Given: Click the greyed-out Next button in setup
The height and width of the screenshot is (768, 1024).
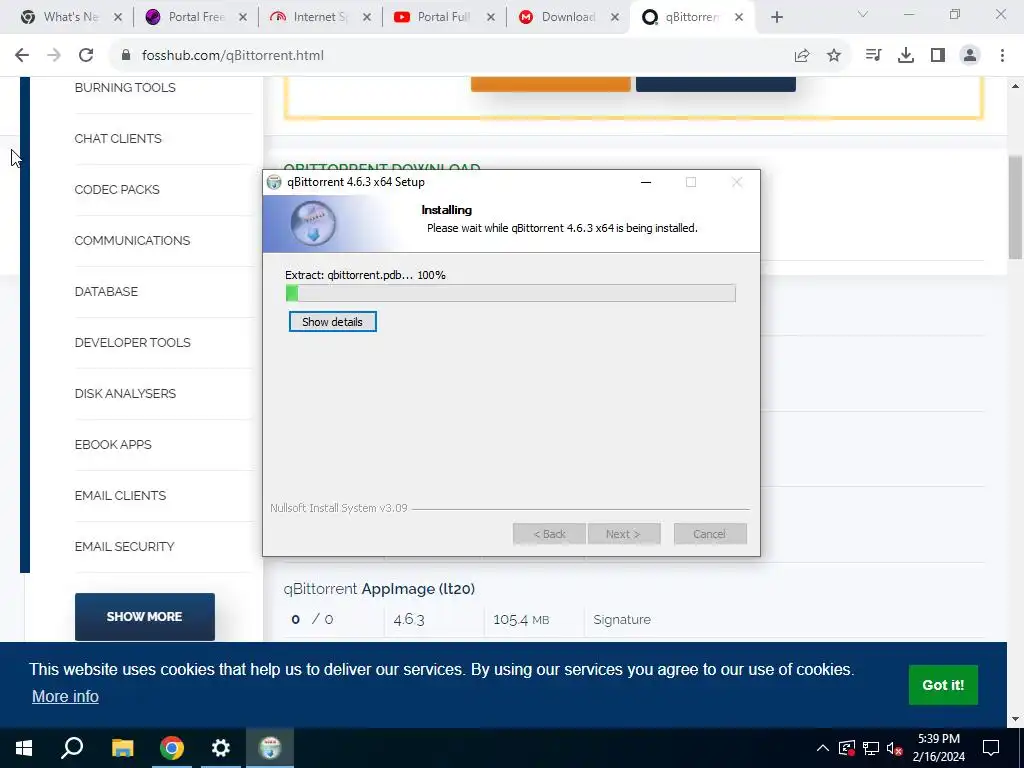Looking at the screenshot, I should point(624,534).
